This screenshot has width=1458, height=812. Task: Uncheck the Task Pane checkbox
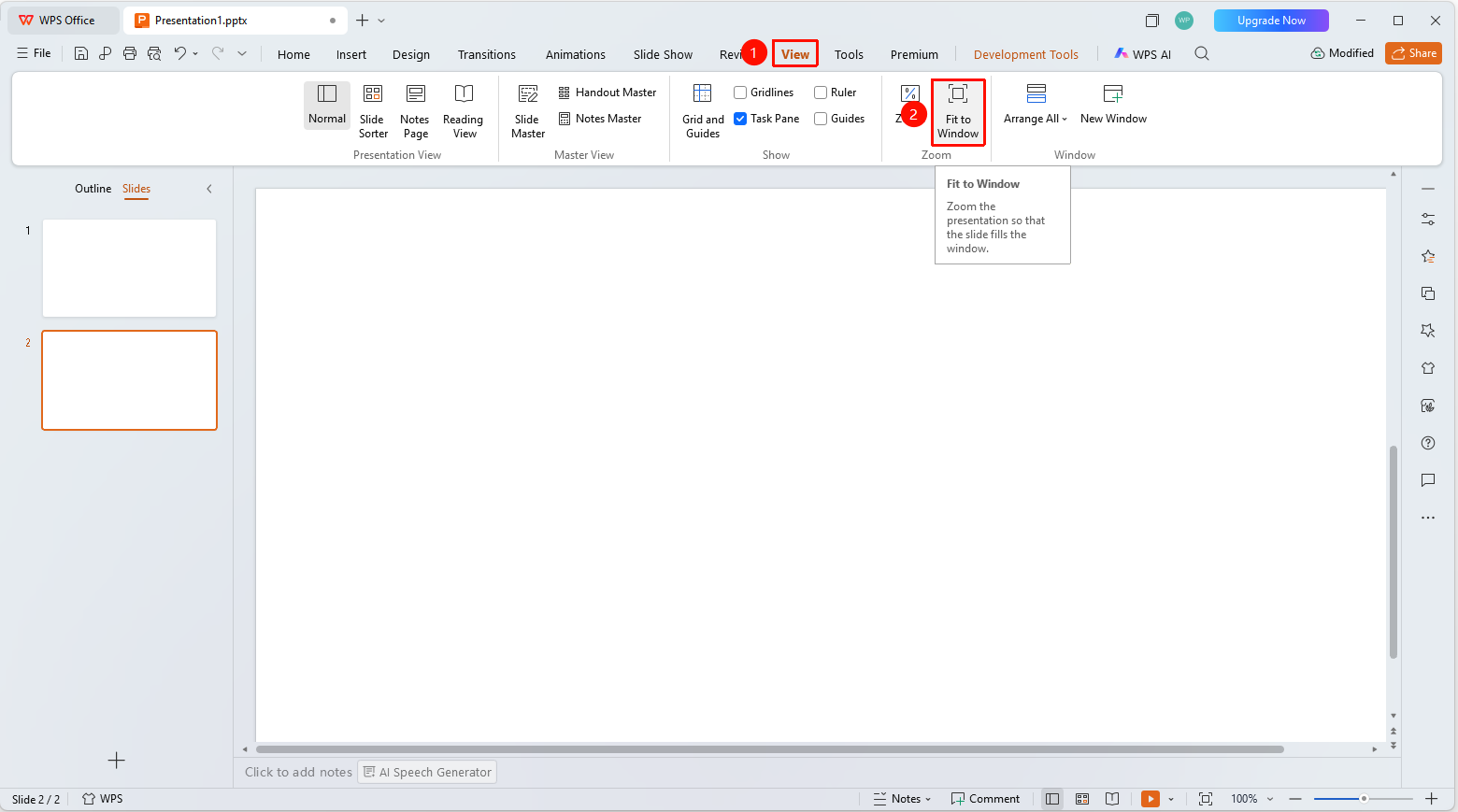pyautogui.click(x=740, y=119)
